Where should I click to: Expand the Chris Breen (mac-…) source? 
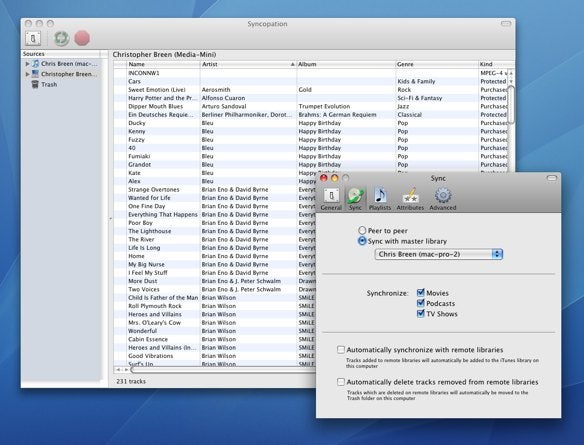click(27, 64)
